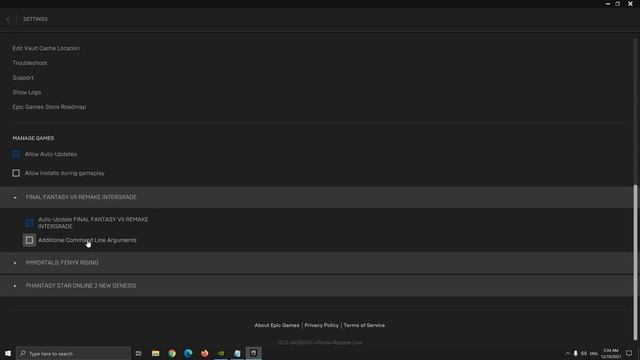
Task: Open Windows notification center
Action: (629, 353)
